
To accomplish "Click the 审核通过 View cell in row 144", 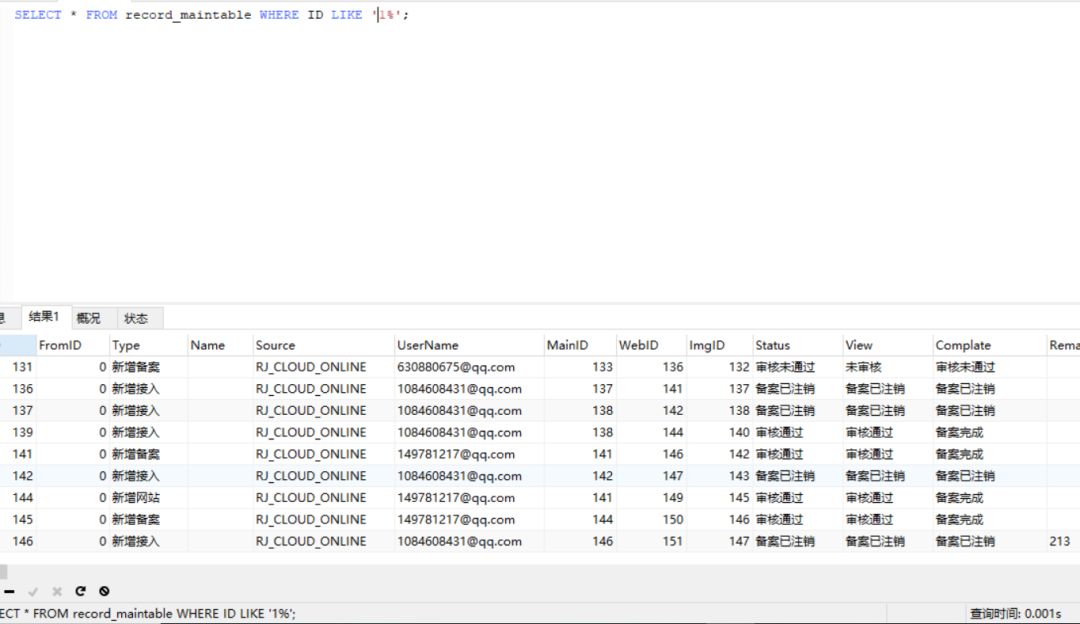I will coord(888,498).
